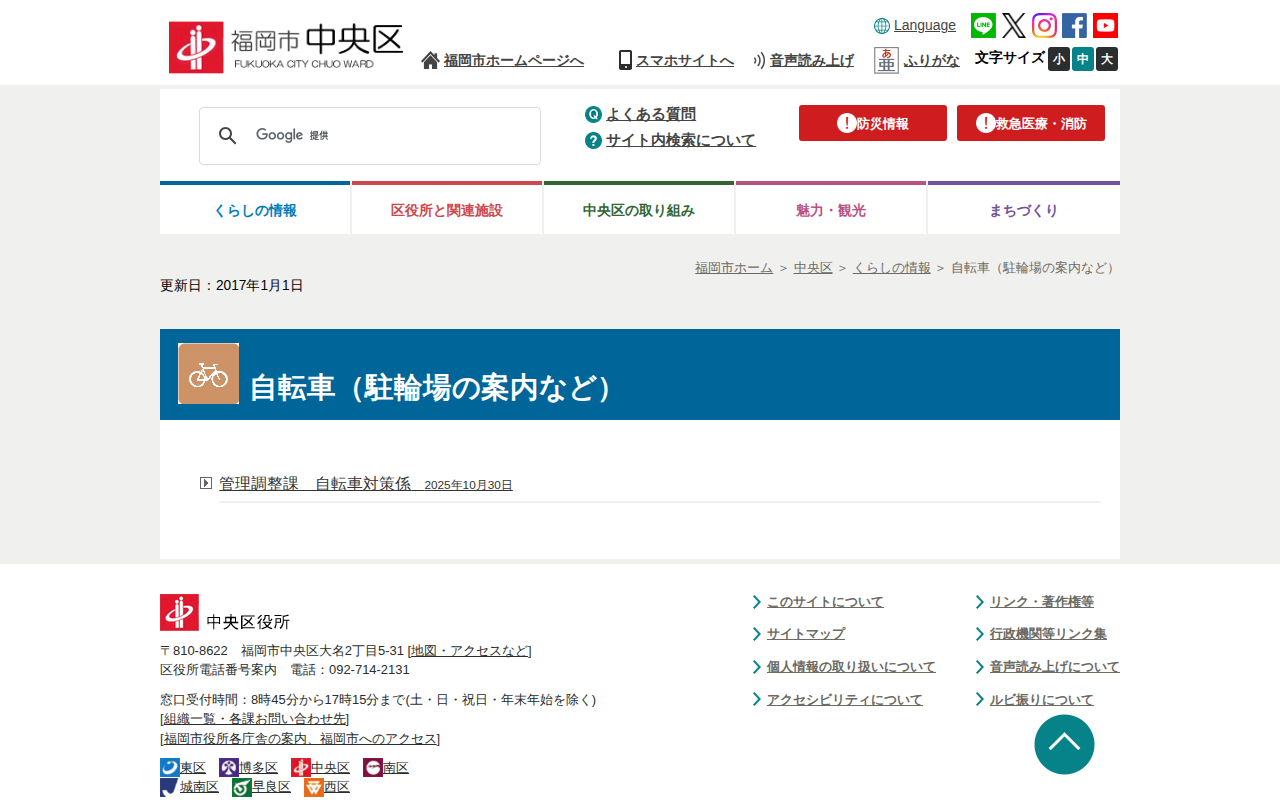This screenshot has width=1280, height=800.
Task: Click the red 防災情報 button
Action: (873, 123)
